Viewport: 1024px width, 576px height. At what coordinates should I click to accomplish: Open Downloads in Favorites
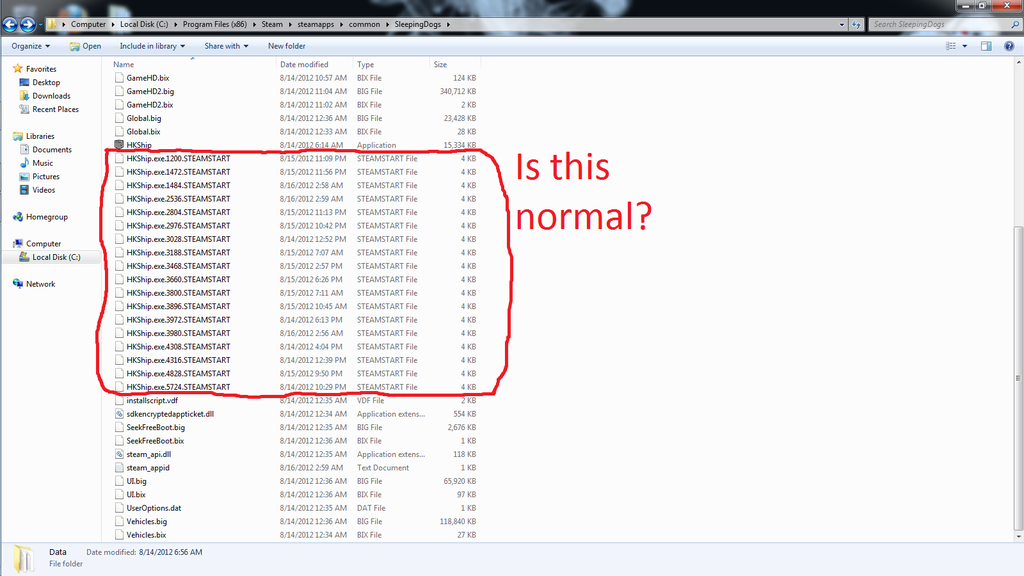pos(51,96)
